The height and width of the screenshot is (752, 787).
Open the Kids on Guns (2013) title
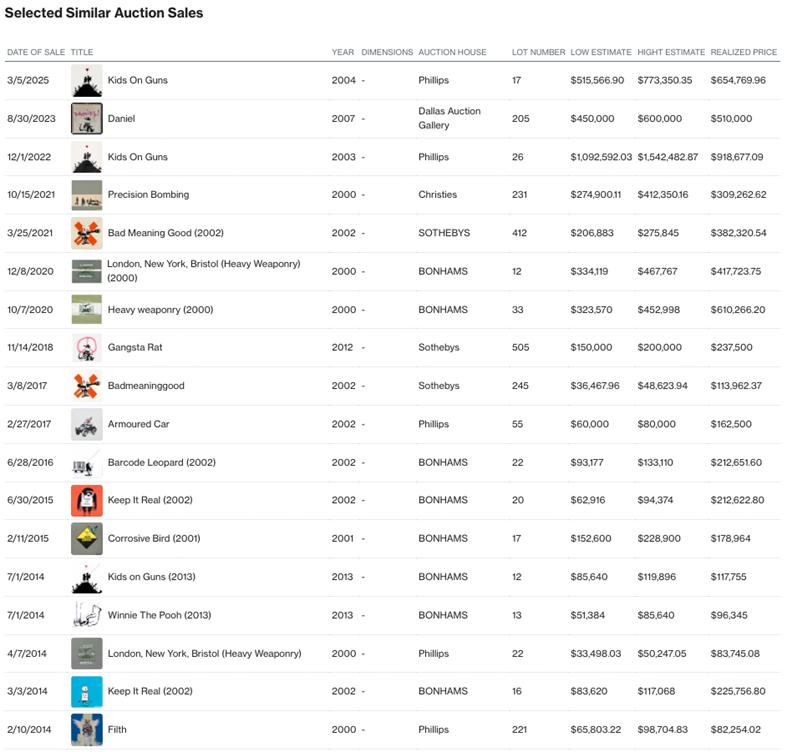[157, 577]
